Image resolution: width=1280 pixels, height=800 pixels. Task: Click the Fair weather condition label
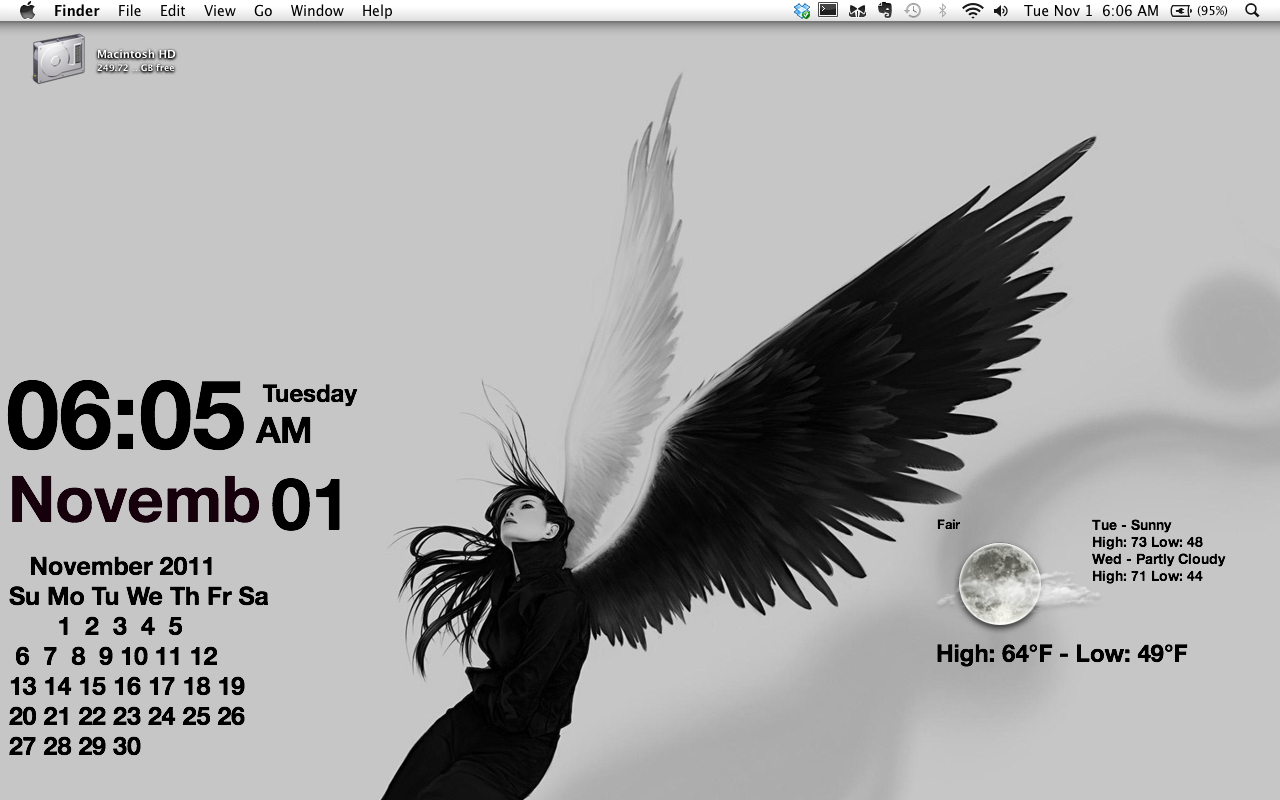948,525
